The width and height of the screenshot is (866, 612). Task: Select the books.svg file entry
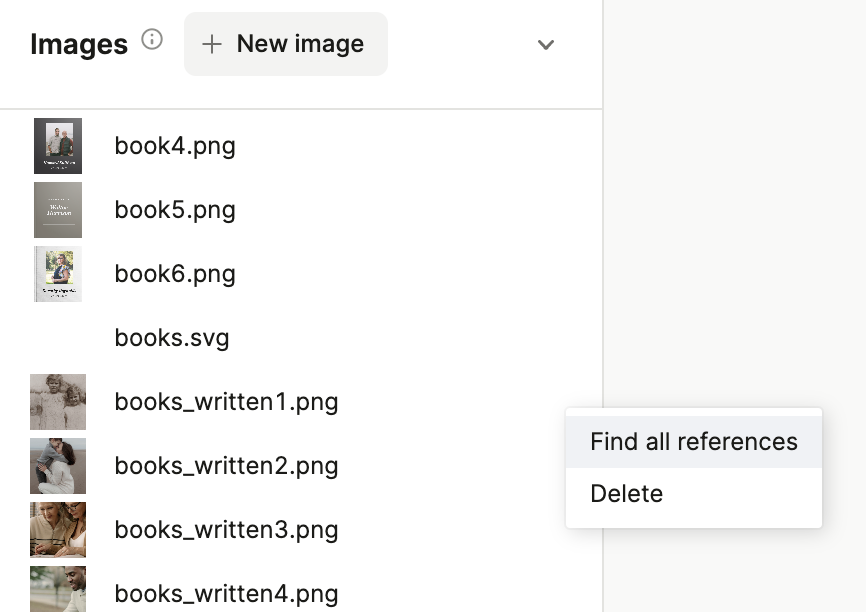coord(172,338)
